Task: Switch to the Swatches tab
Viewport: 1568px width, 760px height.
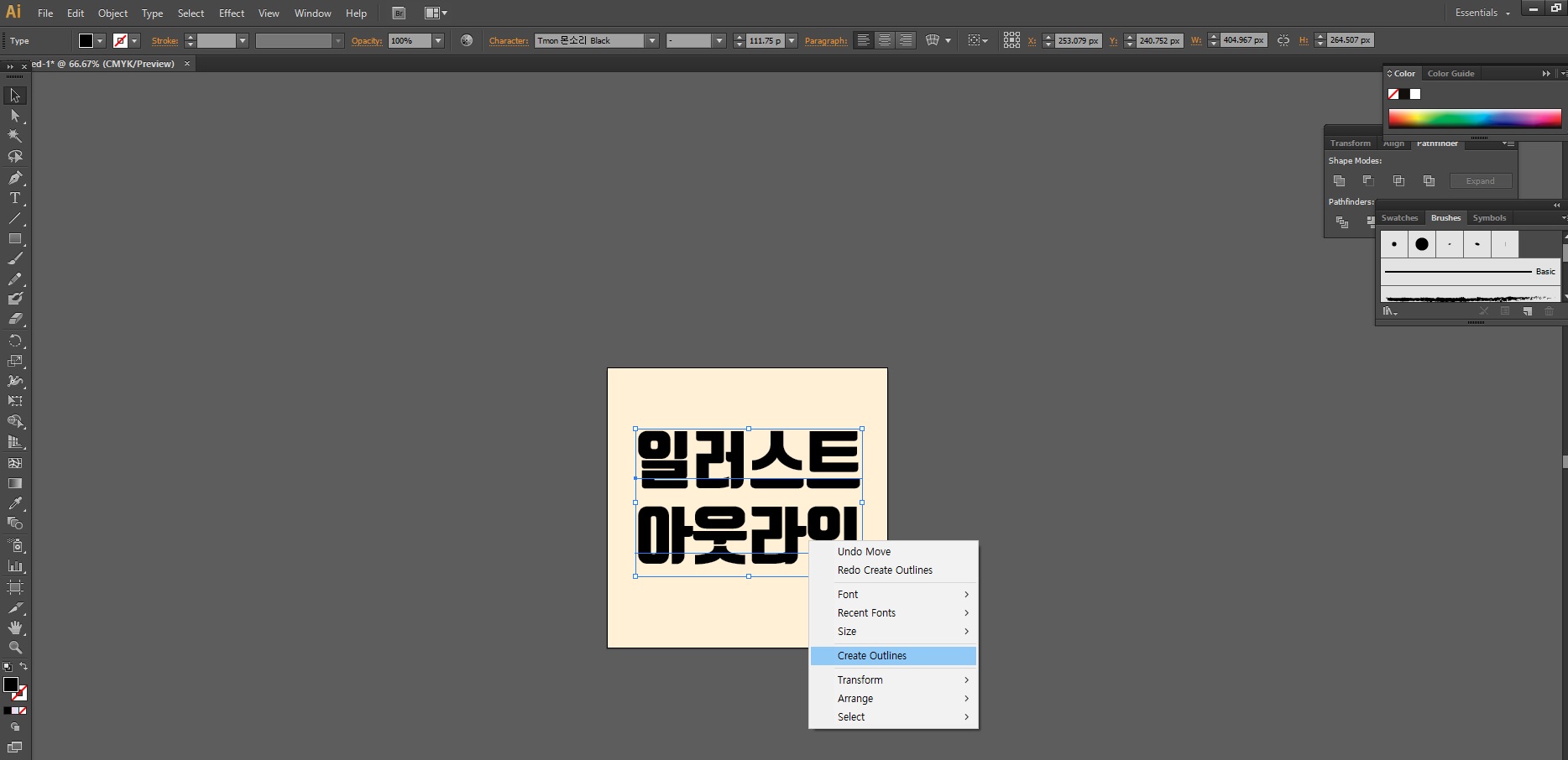Action: point(1399,217)
